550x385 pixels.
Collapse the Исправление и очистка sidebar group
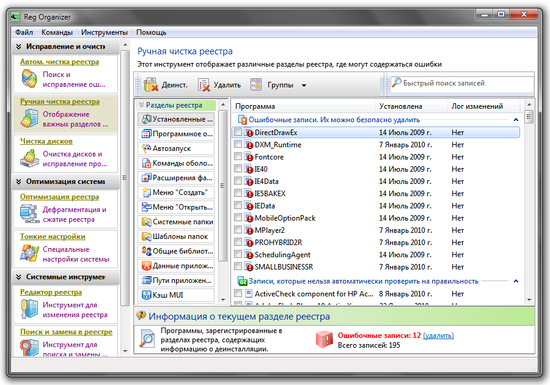coord(19,46)
